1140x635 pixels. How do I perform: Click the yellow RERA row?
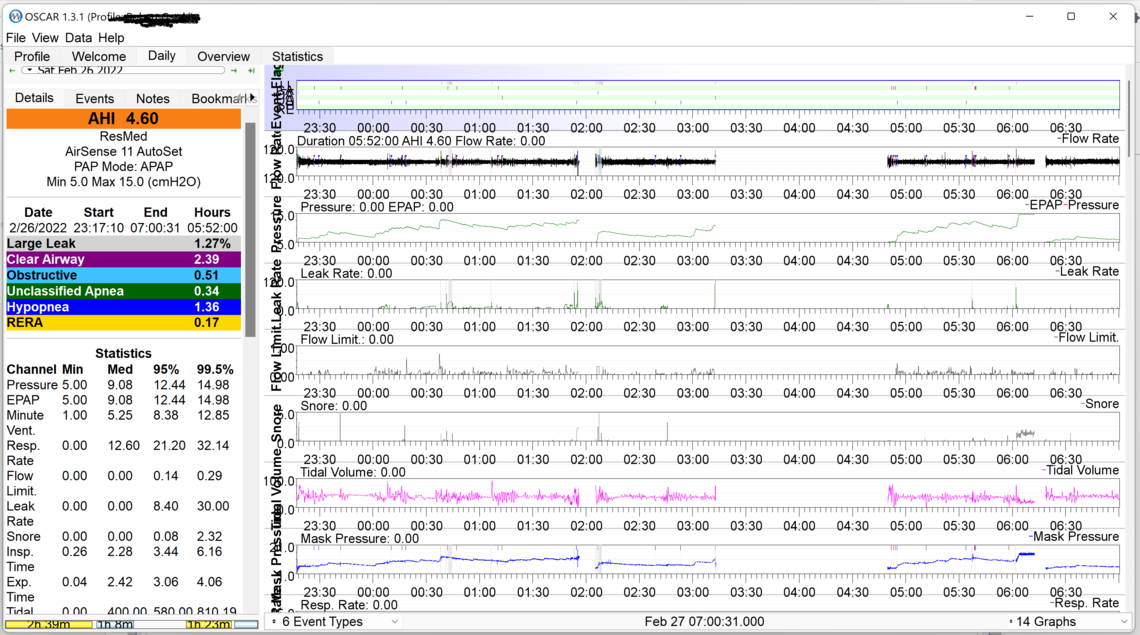click(x=124, y=323)
